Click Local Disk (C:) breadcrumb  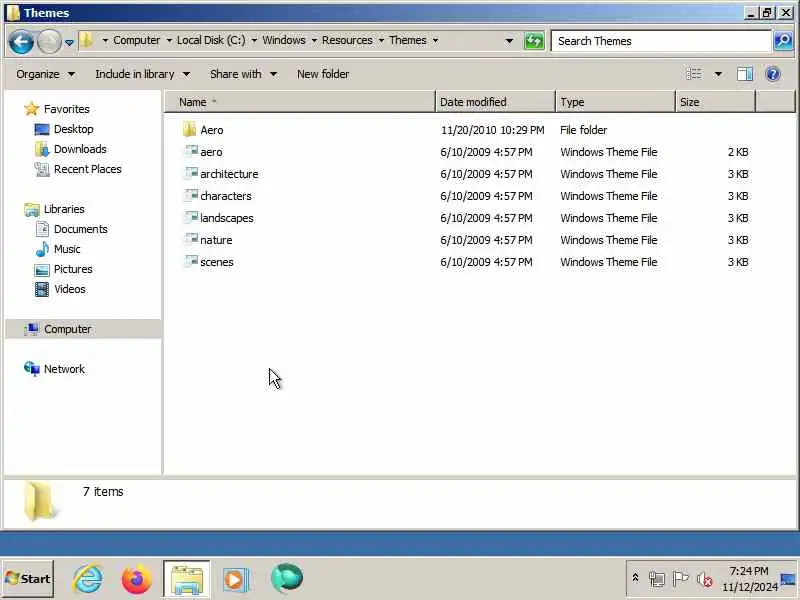point(211,40)
